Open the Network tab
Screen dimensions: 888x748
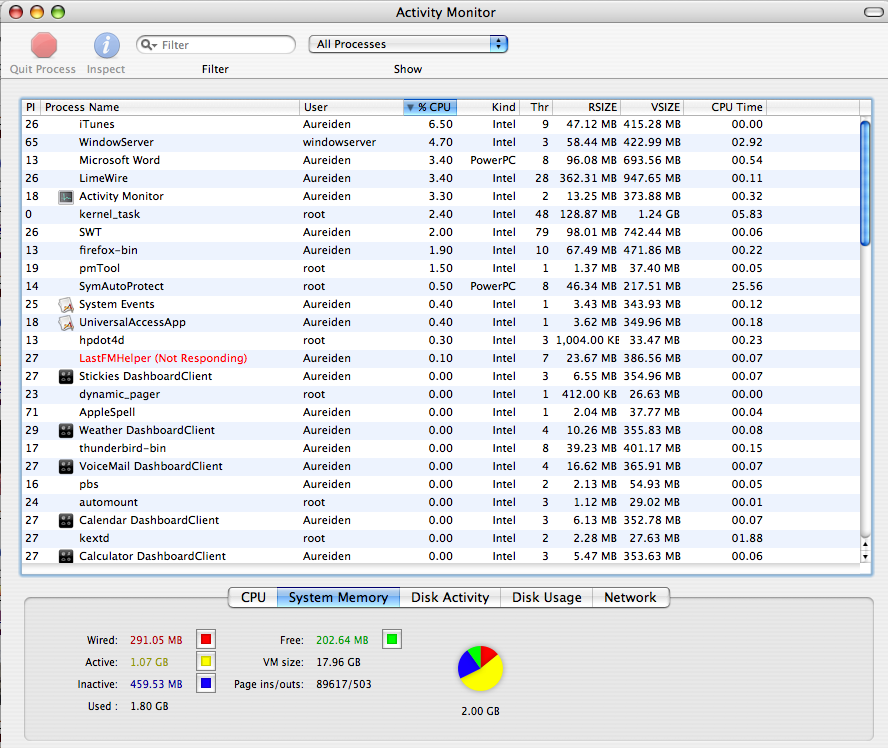pyautogui.click(x=630, y=597)
